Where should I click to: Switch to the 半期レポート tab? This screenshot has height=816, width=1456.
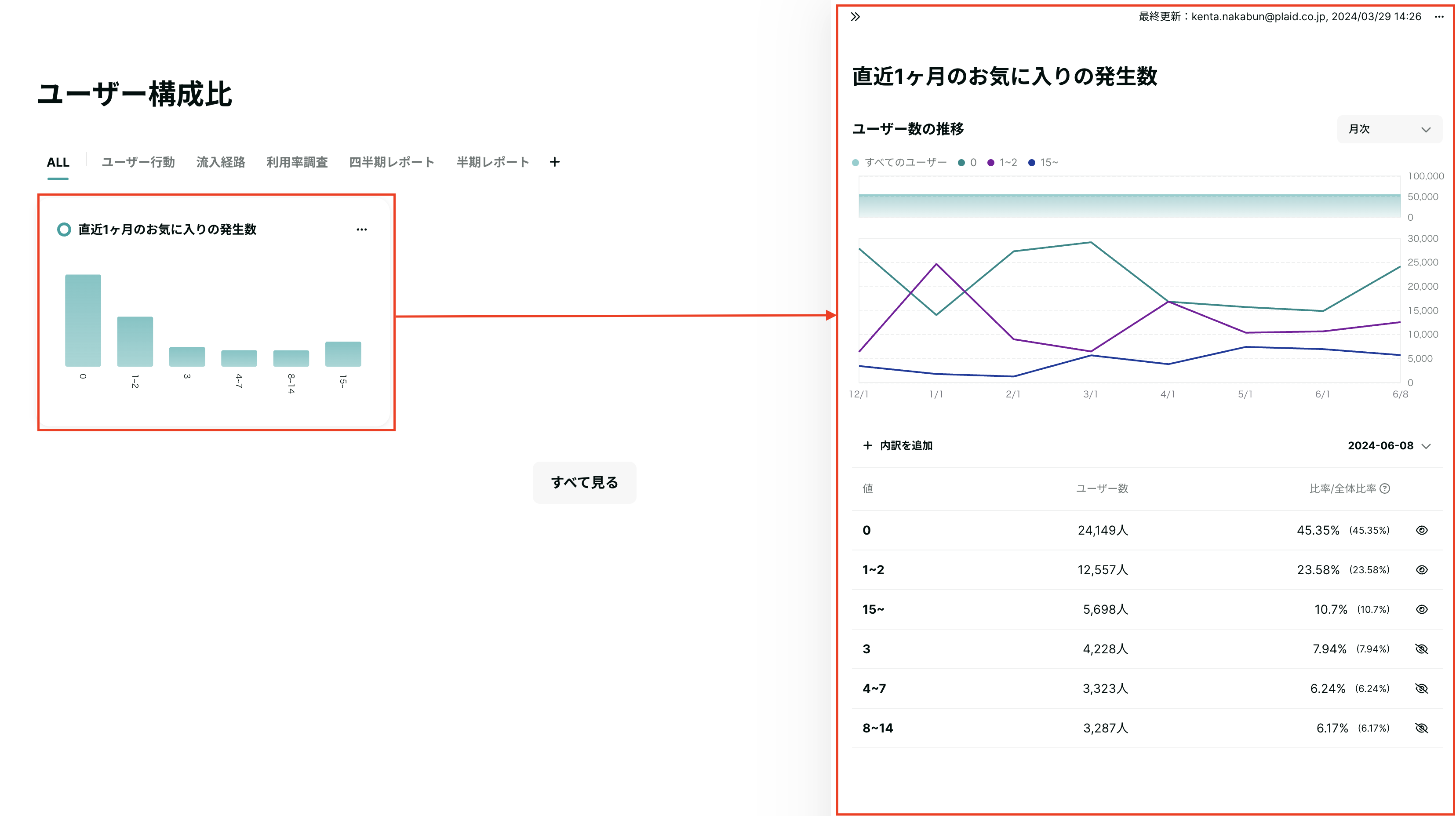pos(493,163)
